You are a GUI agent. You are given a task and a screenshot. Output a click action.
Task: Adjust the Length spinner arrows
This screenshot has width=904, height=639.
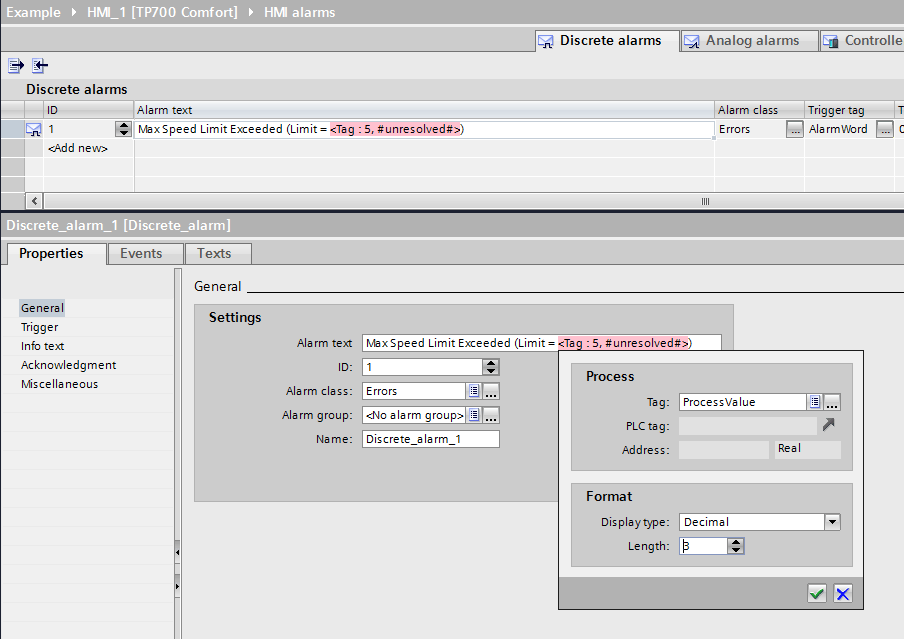tap(736, 546)
